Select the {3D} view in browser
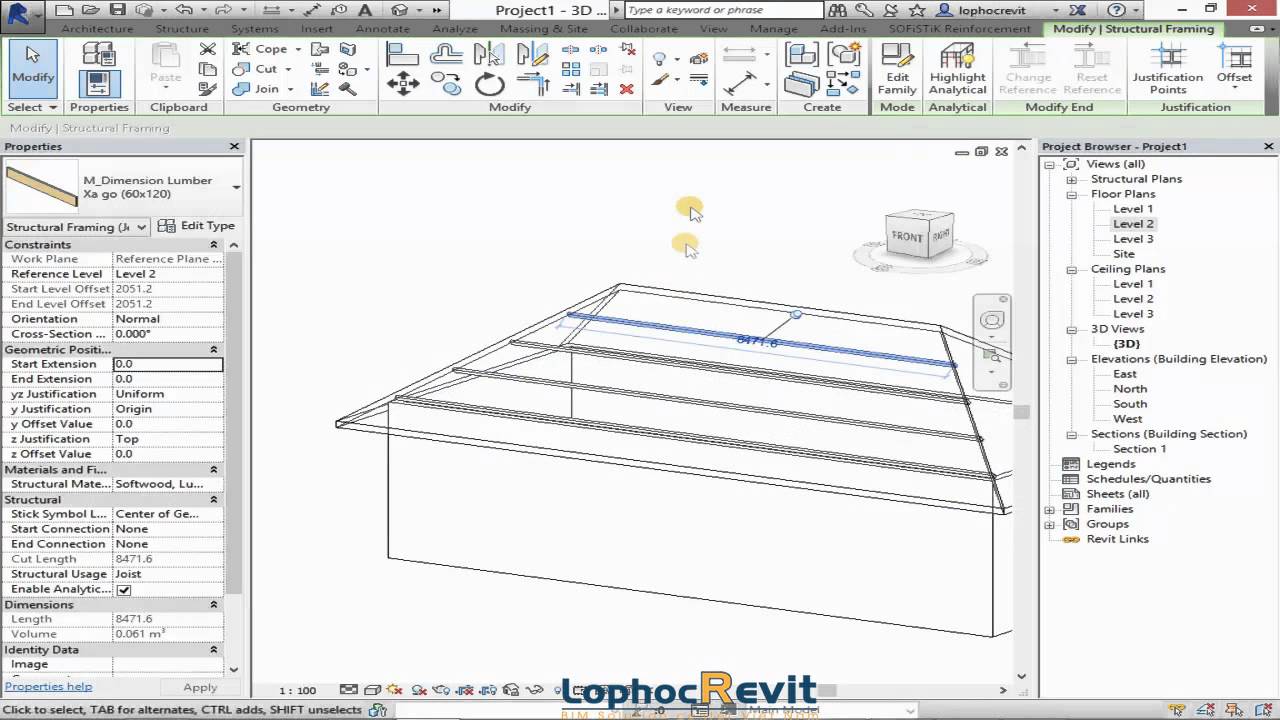Viewport: 1280px width, 720px height. coord(1126,344)
